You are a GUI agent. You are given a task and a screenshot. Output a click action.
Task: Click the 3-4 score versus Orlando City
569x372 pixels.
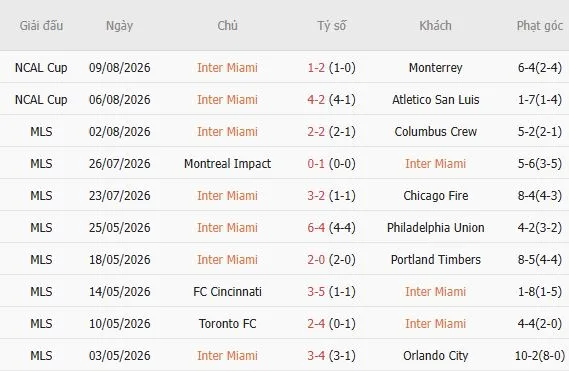point(316,356)
